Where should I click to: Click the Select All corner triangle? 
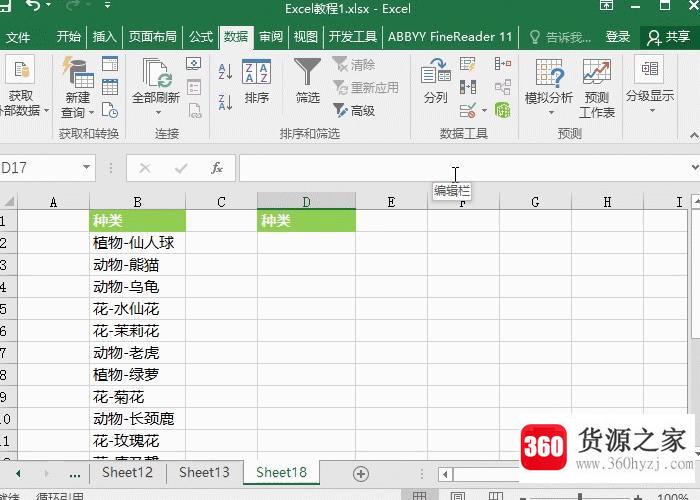pyautogui.click(x=9, y=202)
